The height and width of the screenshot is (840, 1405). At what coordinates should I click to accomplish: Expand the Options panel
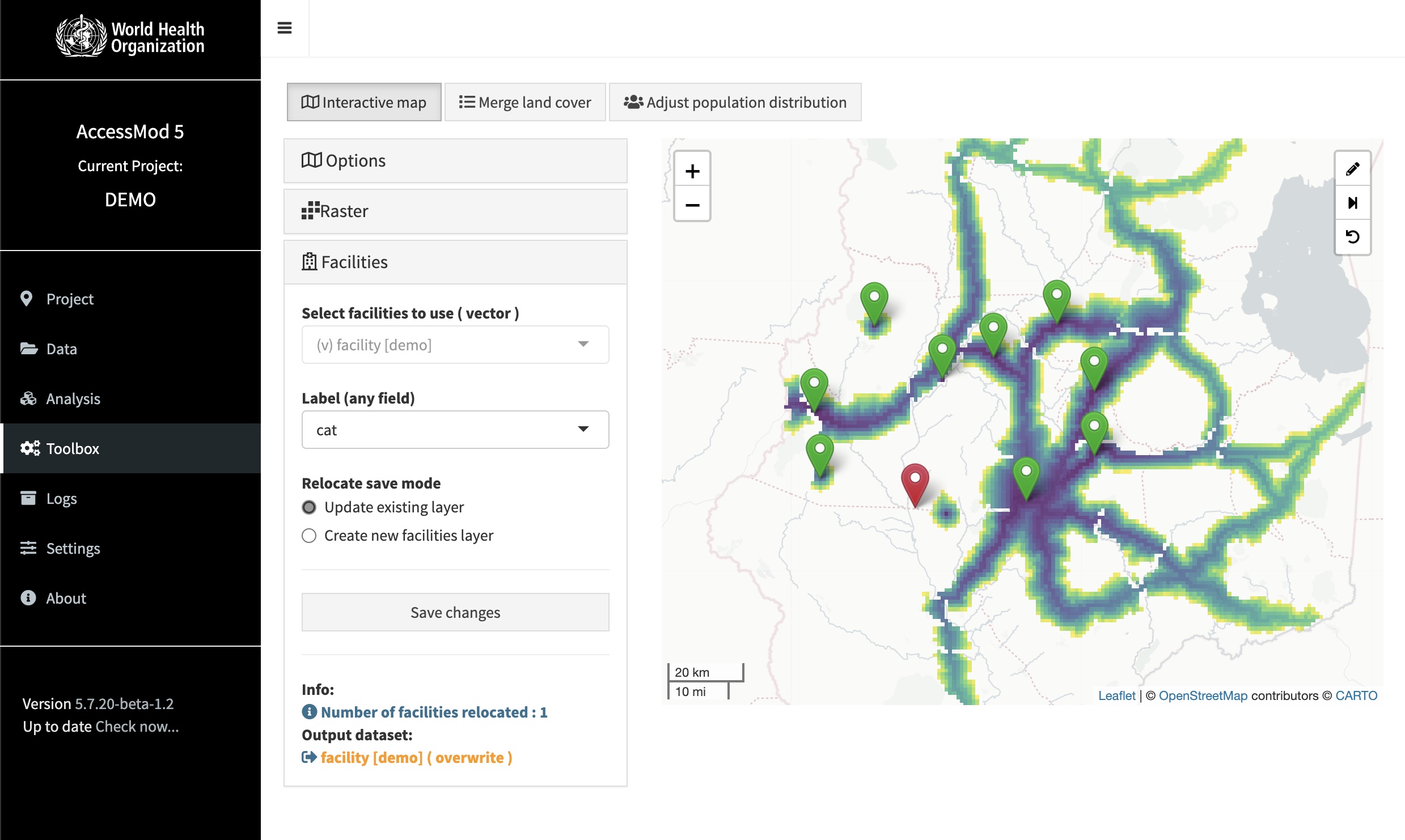tap(455, 161)
